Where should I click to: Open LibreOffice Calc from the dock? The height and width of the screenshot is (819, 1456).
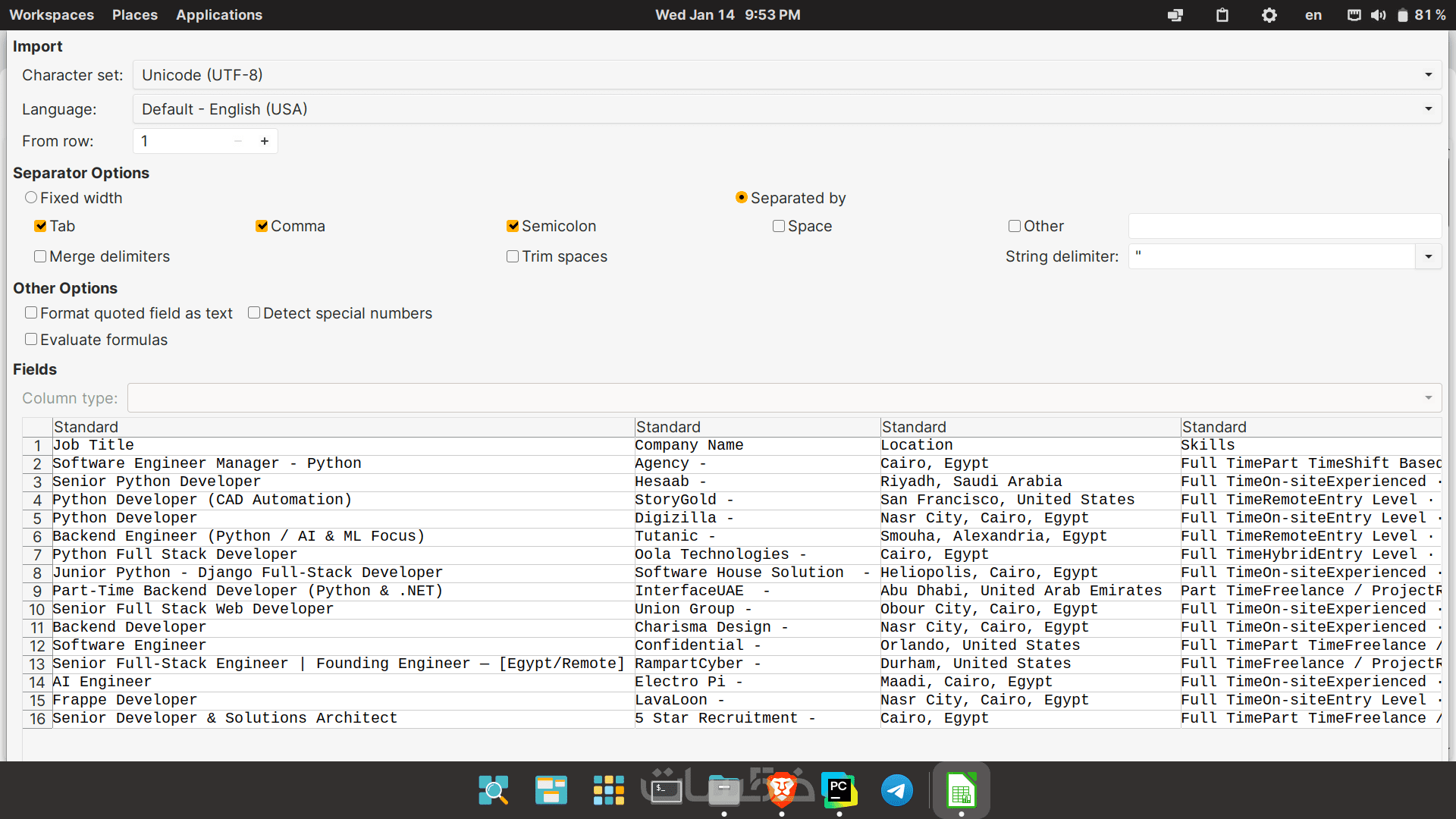[961, 791]
